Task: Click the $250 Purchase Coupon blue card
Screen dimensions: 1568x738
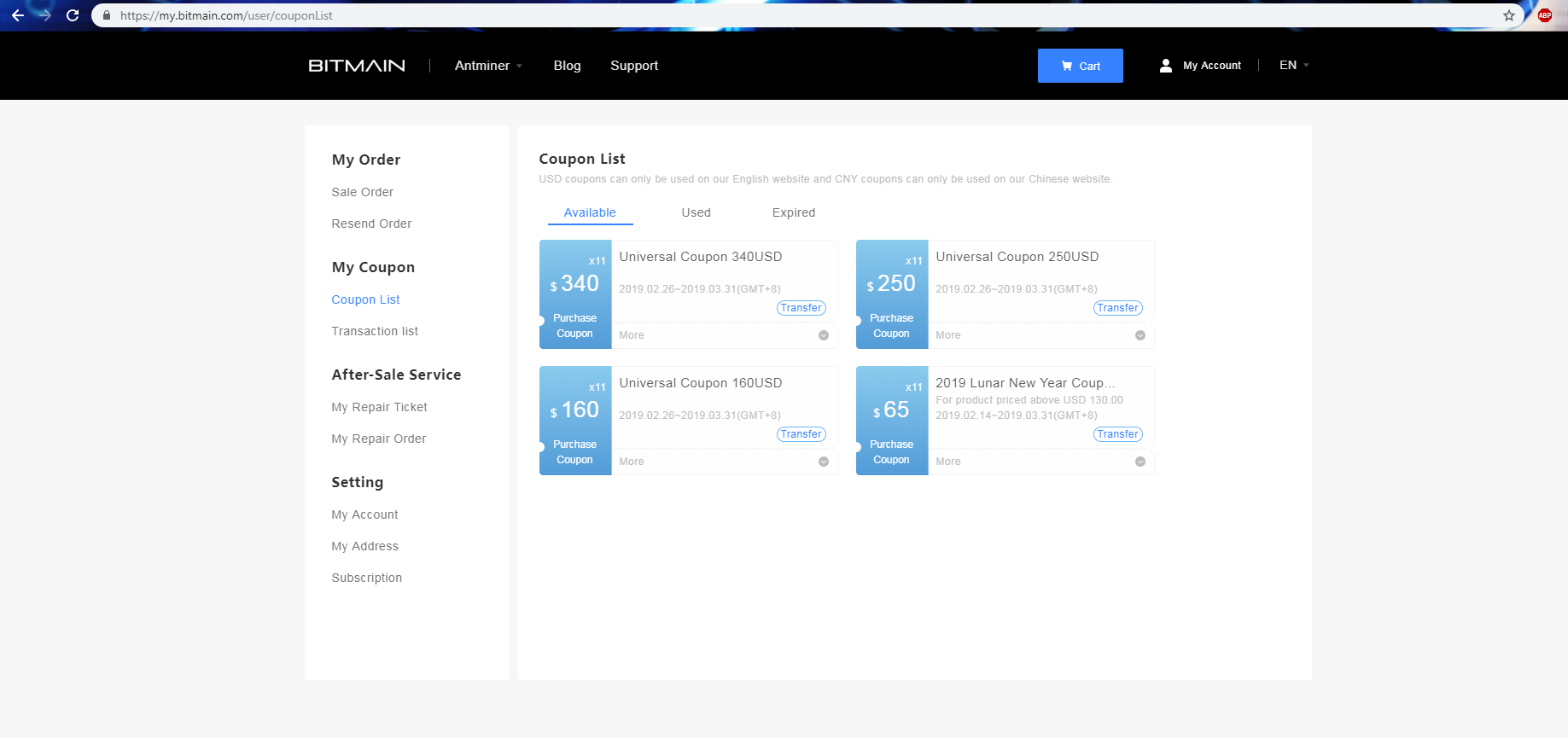Action: coord(892,294)
